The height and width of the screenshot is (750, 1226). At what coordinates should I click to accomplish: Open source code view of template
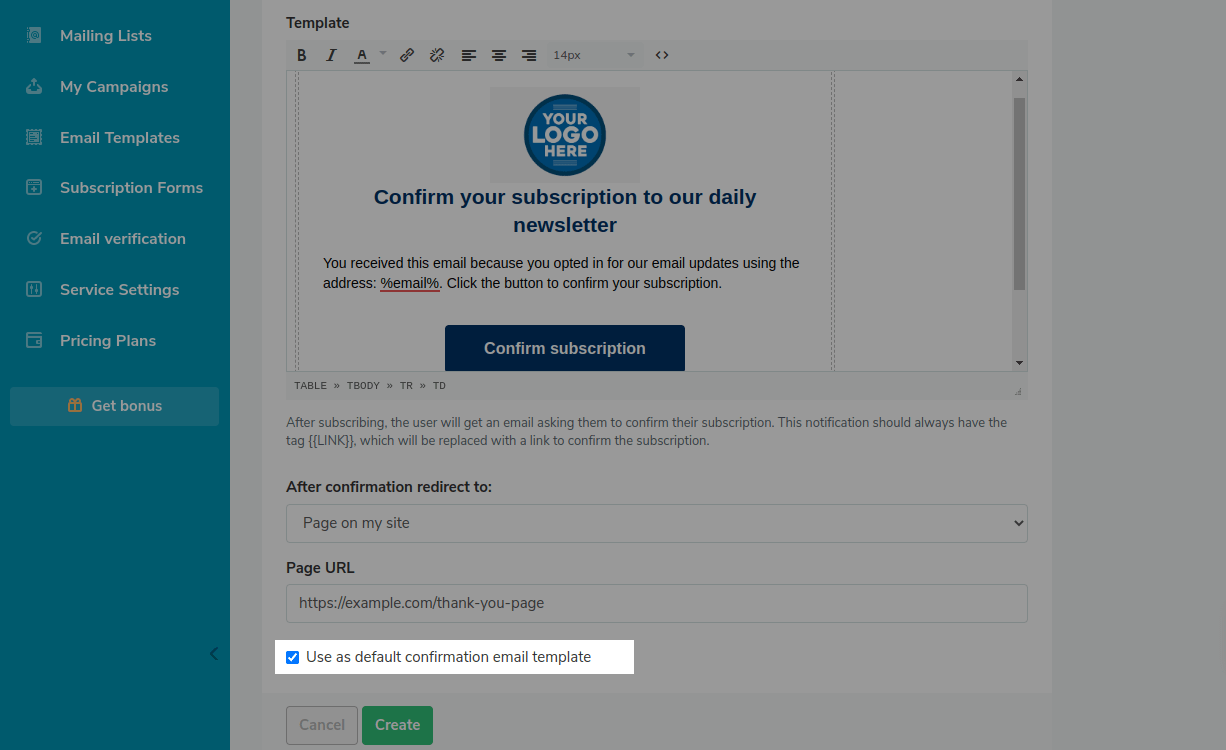pyautogui.click(x=662, y=55)
